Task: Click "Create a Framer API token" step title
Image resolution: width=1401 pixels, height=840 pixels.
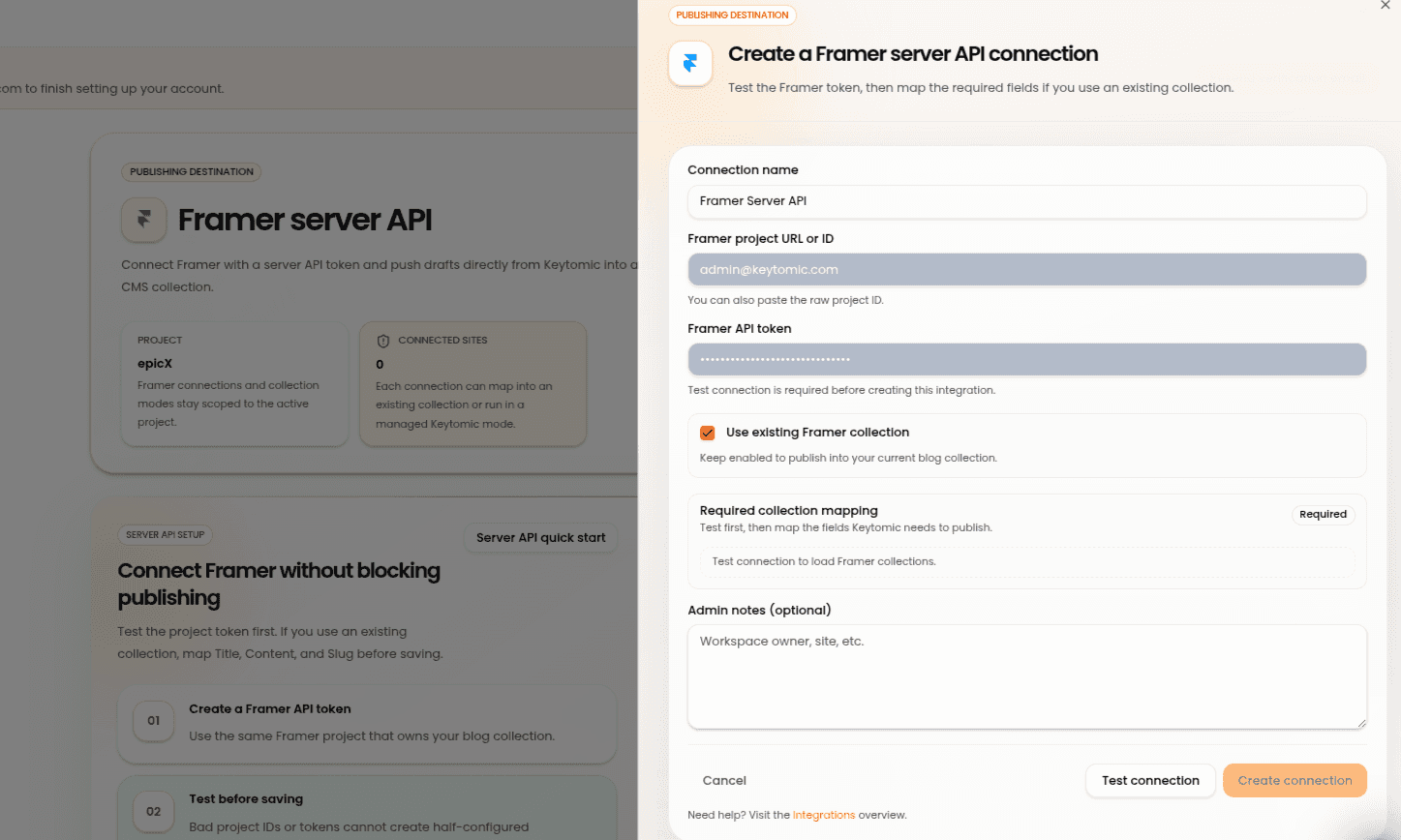Action: (270, 709)
